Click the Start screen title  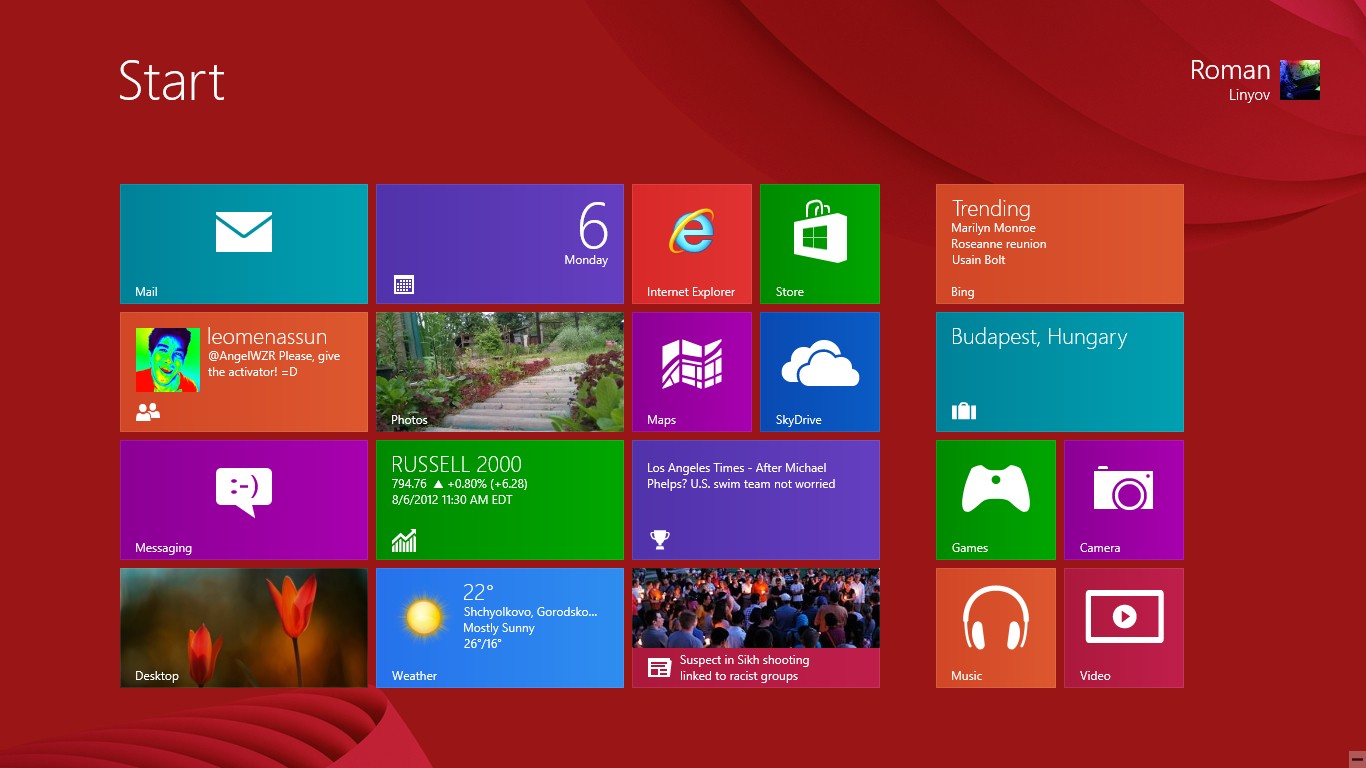coord(172,81)
